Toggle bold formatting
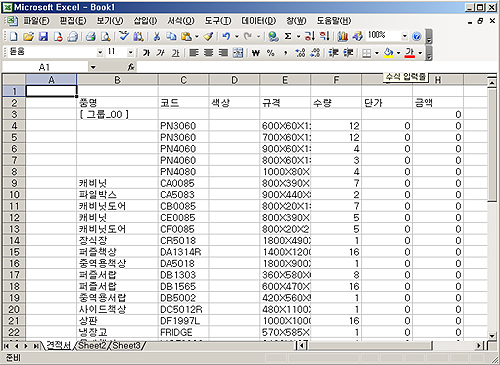Viewport: 500px width, 365px height. tap(146, 53)
